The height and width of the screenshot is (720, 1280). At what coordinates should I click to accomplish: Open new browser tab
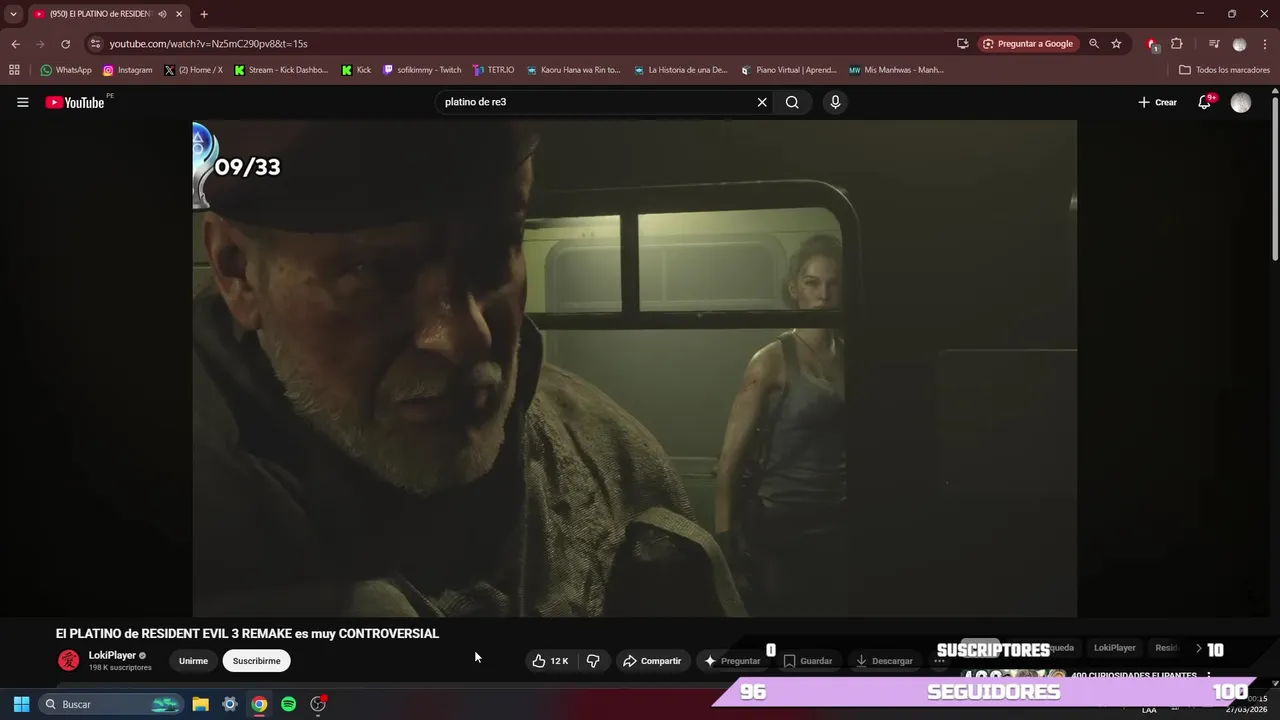(x=204, y=14)
